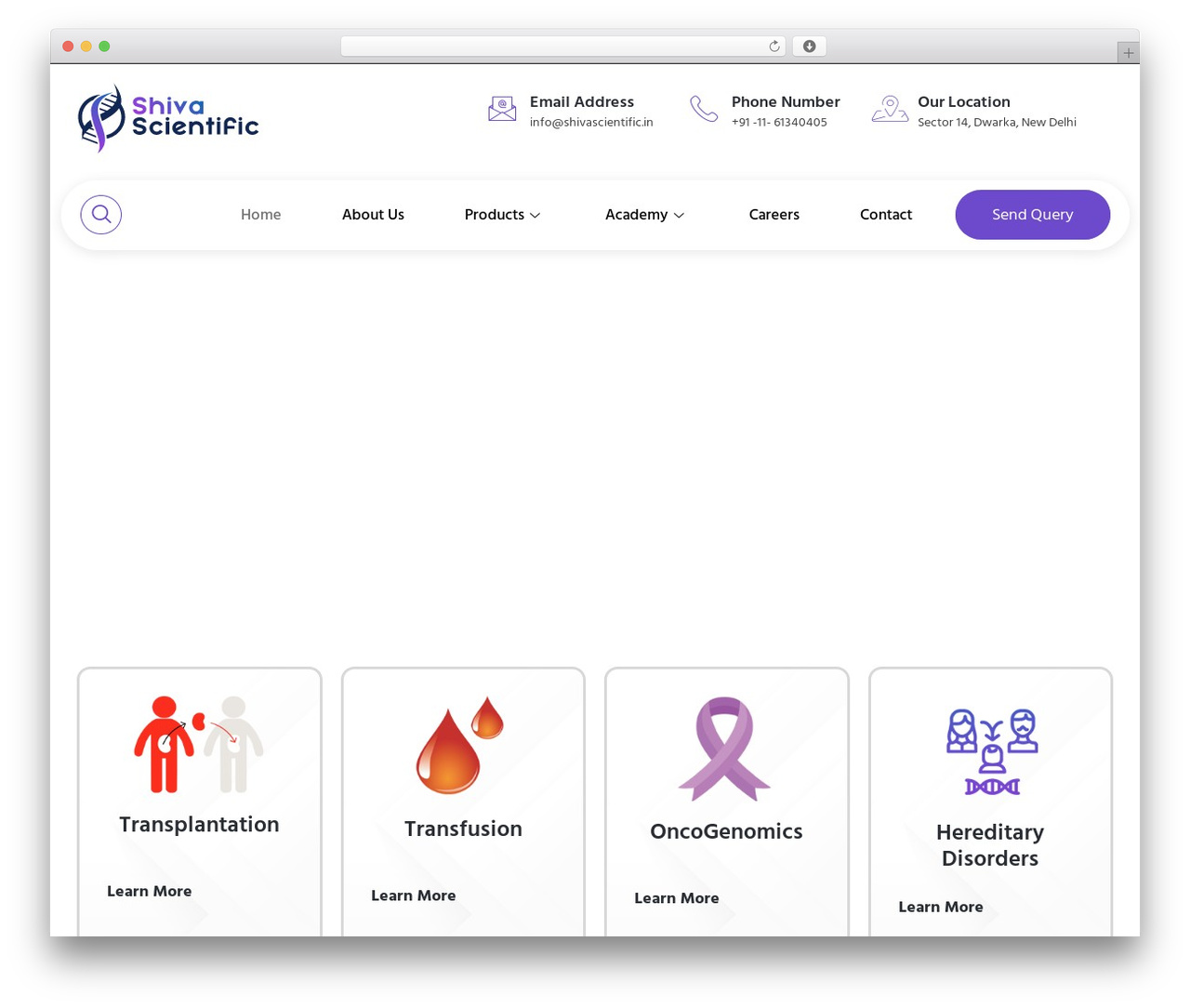
Task: Go to the Home menu item
Action: coord(260,215)
